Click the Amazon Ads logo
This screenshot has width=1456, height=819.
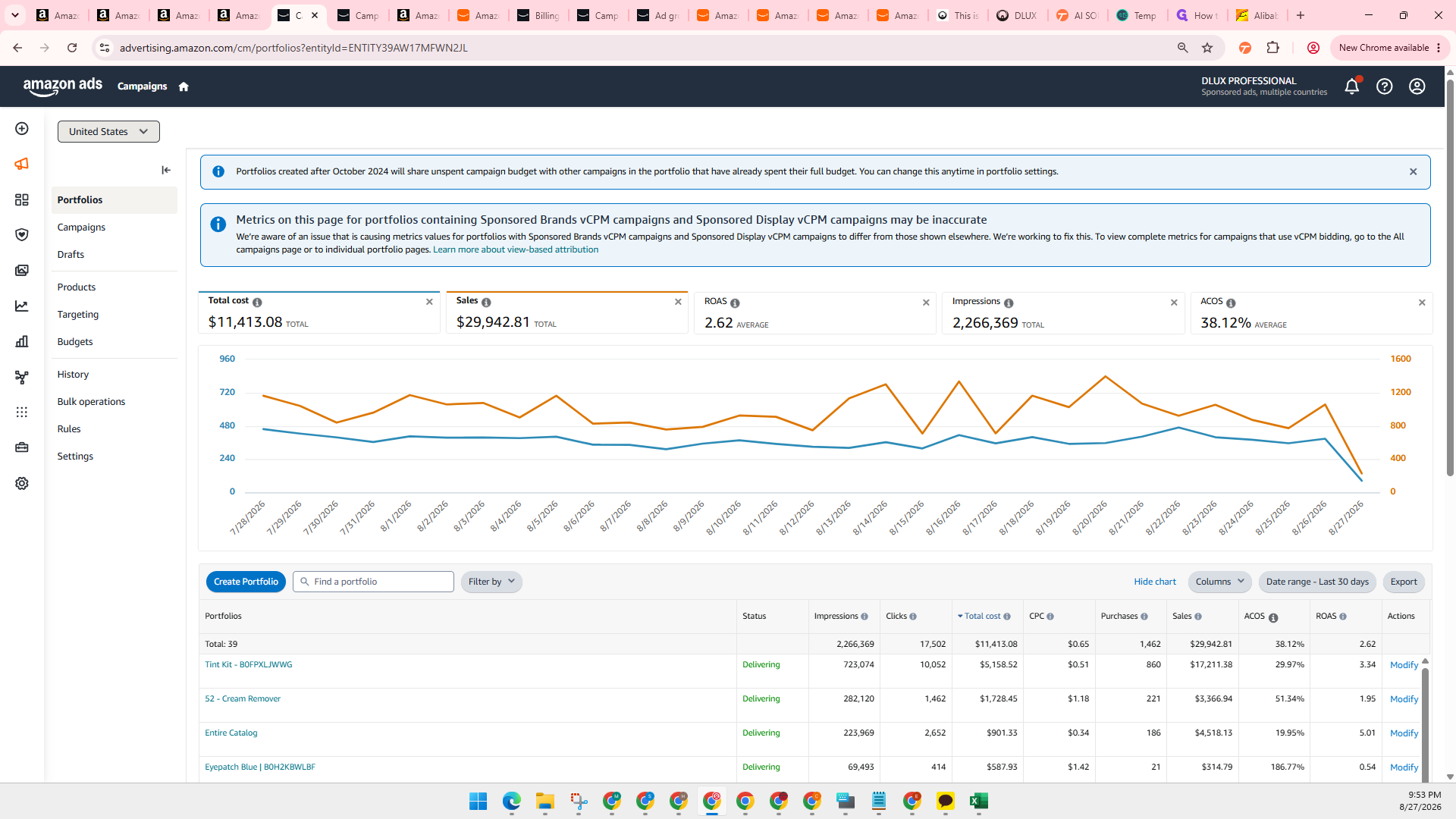click(63, 86)
